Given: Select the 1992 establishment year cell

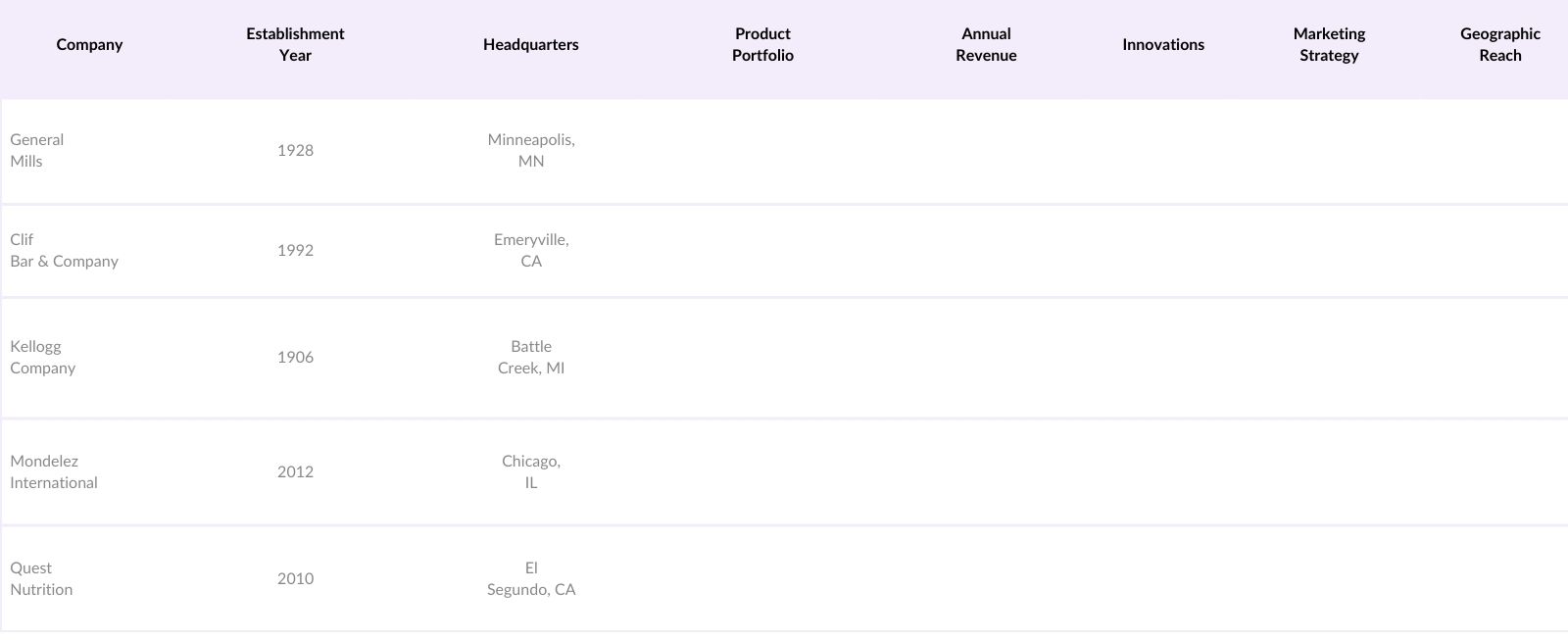Looking at the screenshot, I should tap(295, 251).
